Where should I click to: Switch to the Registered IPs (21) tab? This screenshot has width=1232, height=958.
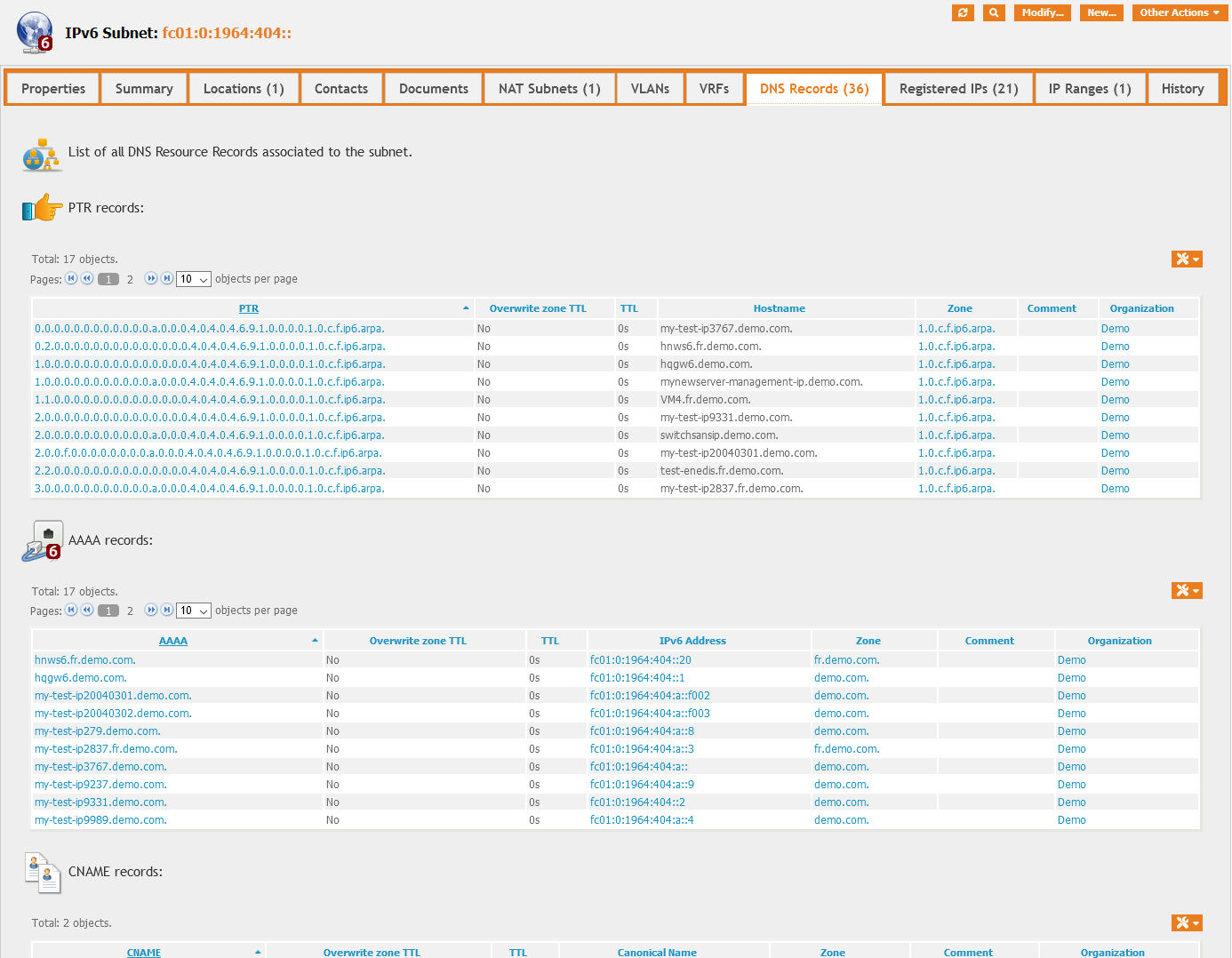tap(958, 89)
